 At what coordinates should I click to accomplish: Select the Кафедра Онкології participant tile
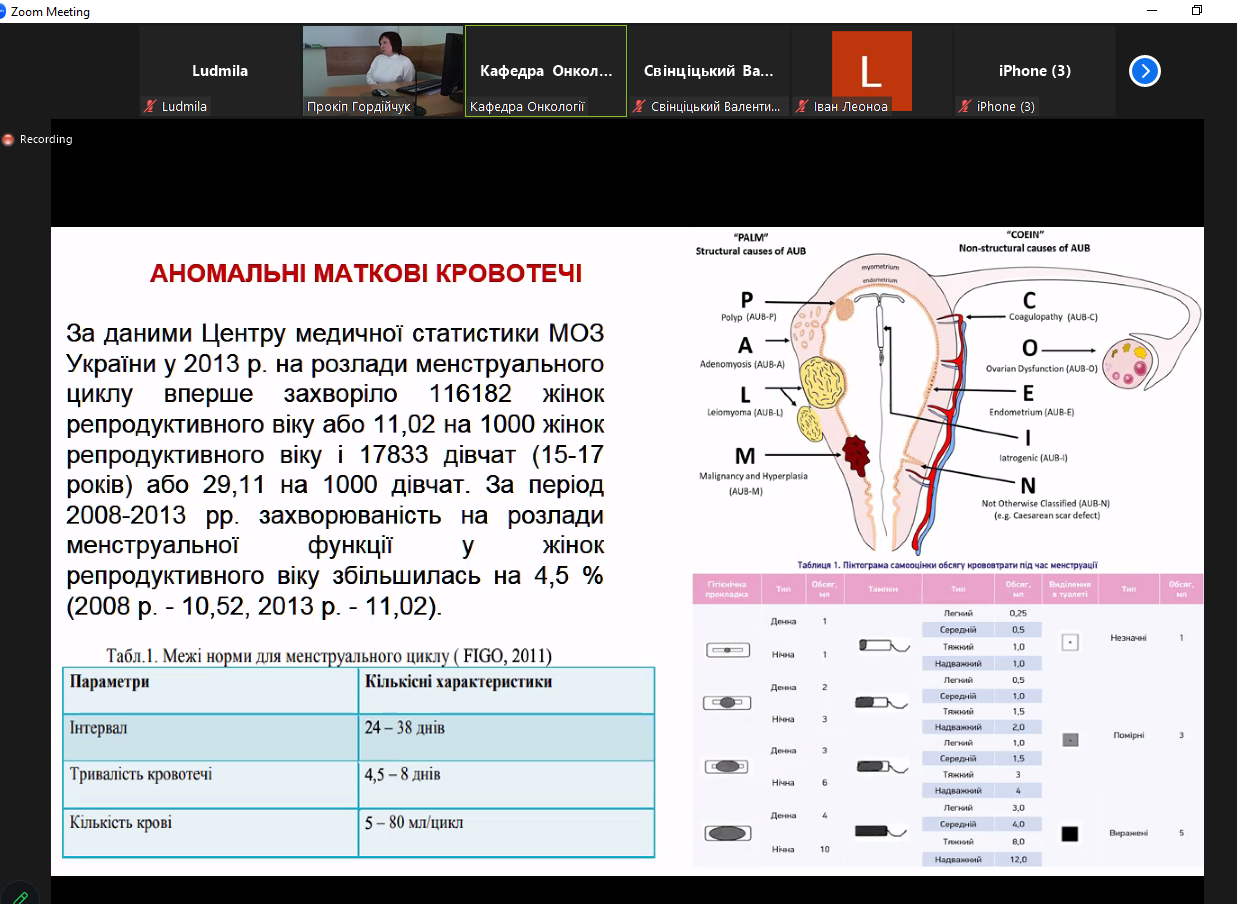click(546, 72)
